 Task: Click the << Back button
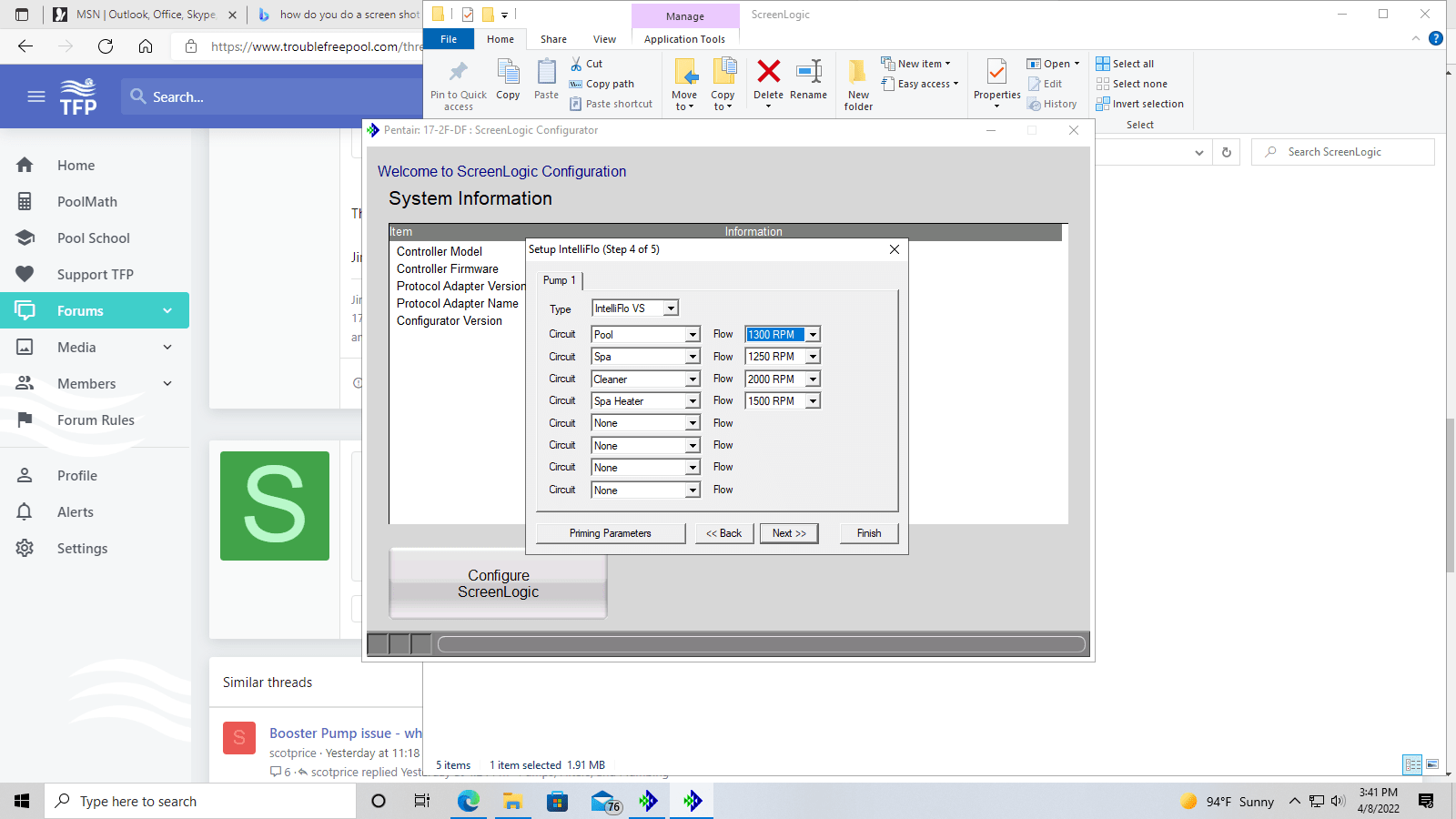(724, 533)
